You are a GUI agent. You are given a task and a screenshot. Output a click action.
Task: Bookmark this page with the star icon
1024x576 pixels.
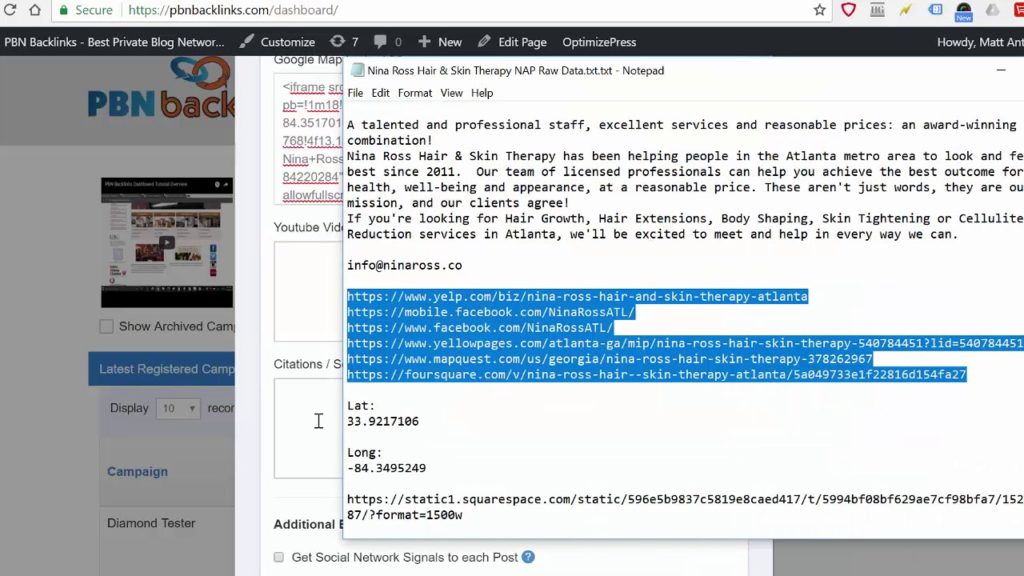[x=820, y=10]
